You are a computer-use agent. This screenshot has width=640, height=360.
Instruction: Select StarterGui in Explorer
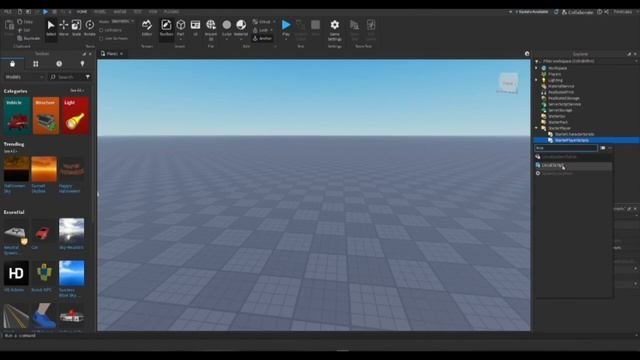point(557,116)
